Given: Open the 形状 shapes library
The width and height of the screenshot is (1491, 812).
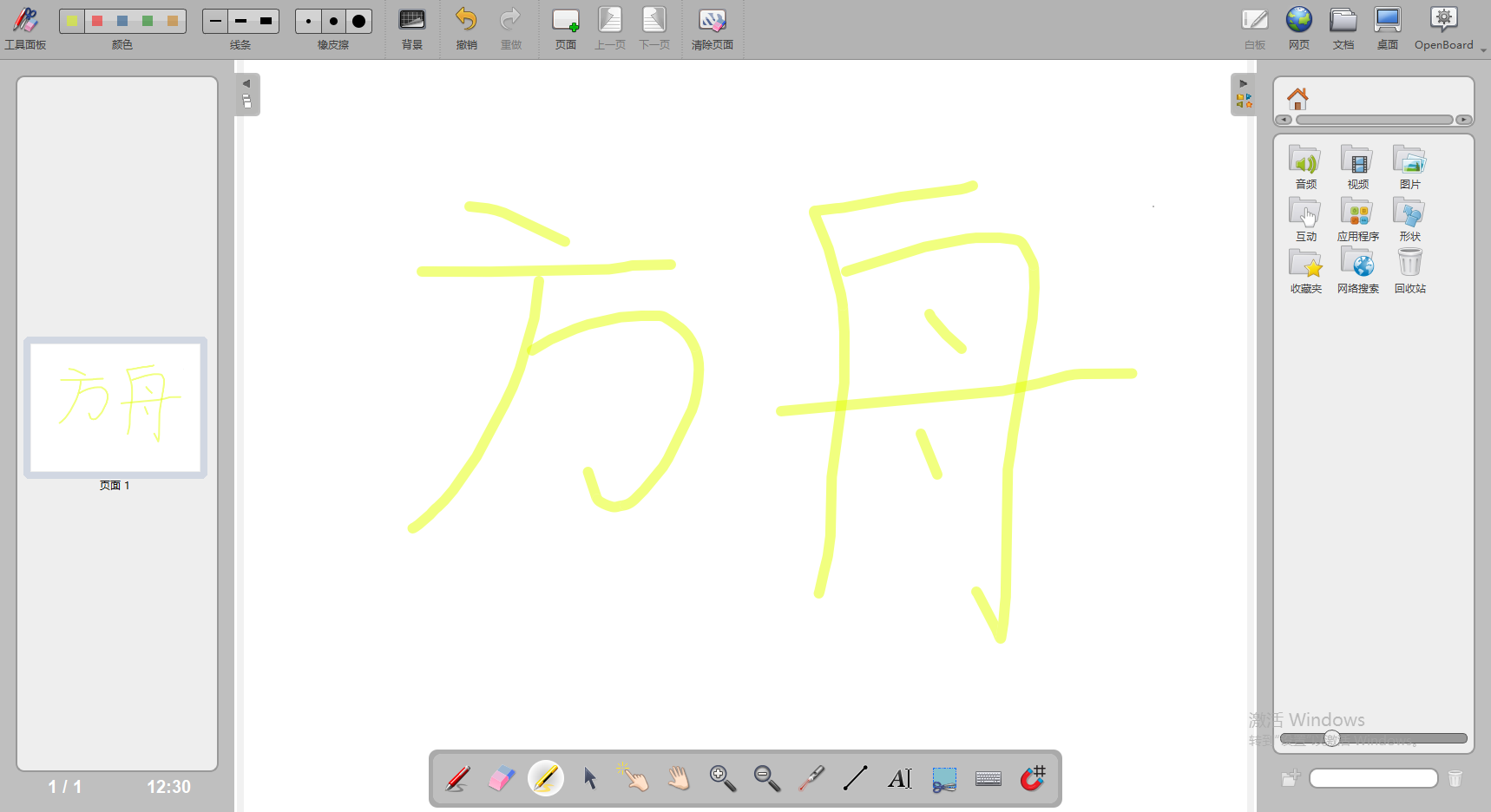Looking at the screenshot, I should click(x=1409, y=219).
